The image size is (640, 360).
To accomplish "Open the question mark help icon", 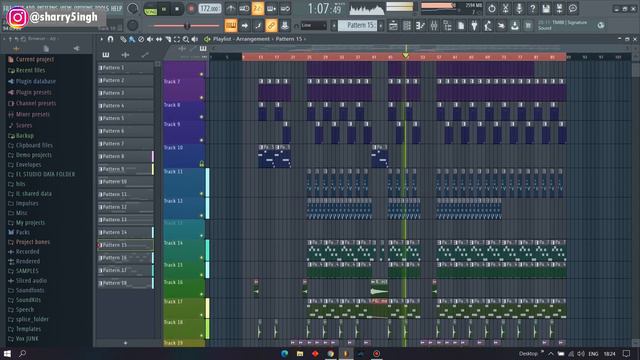I will pyautogui.click(x=532, y=9).
